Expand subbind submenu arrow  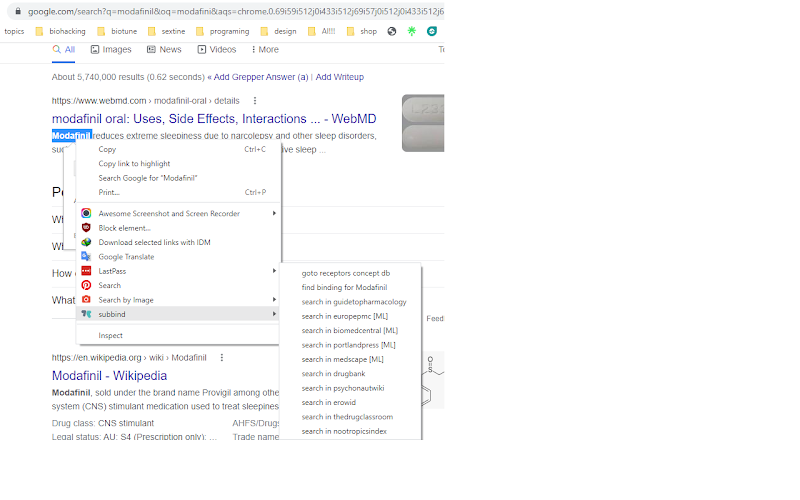(274, 314)
